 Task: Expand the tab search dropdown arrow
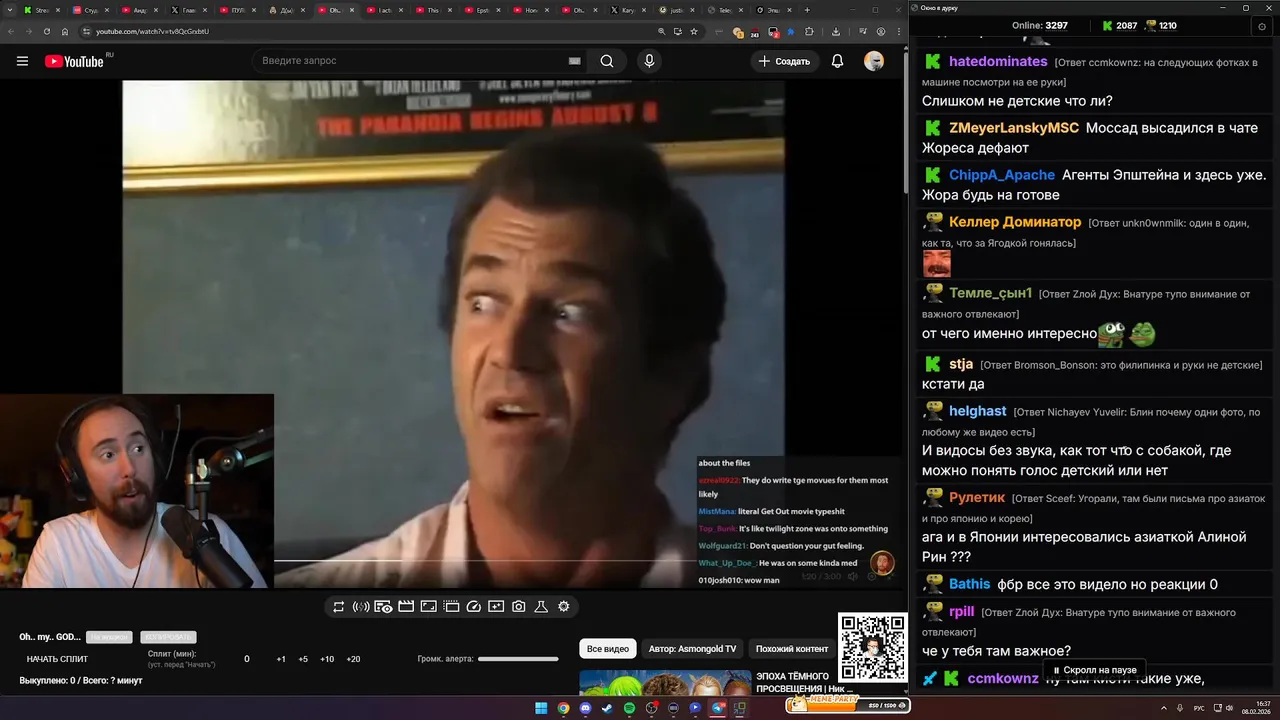[10, 10]
